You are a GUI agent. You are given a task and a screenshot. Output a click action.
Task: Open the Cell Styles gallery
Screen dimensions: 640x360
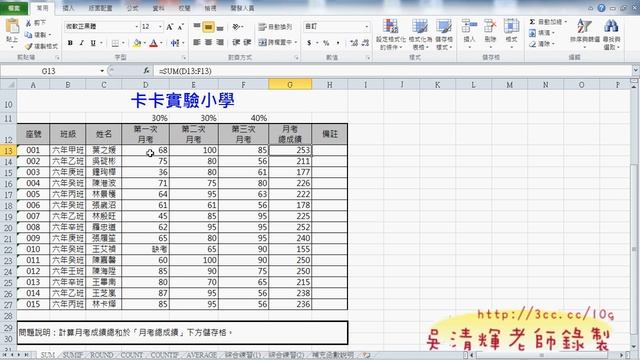point(444,34)
